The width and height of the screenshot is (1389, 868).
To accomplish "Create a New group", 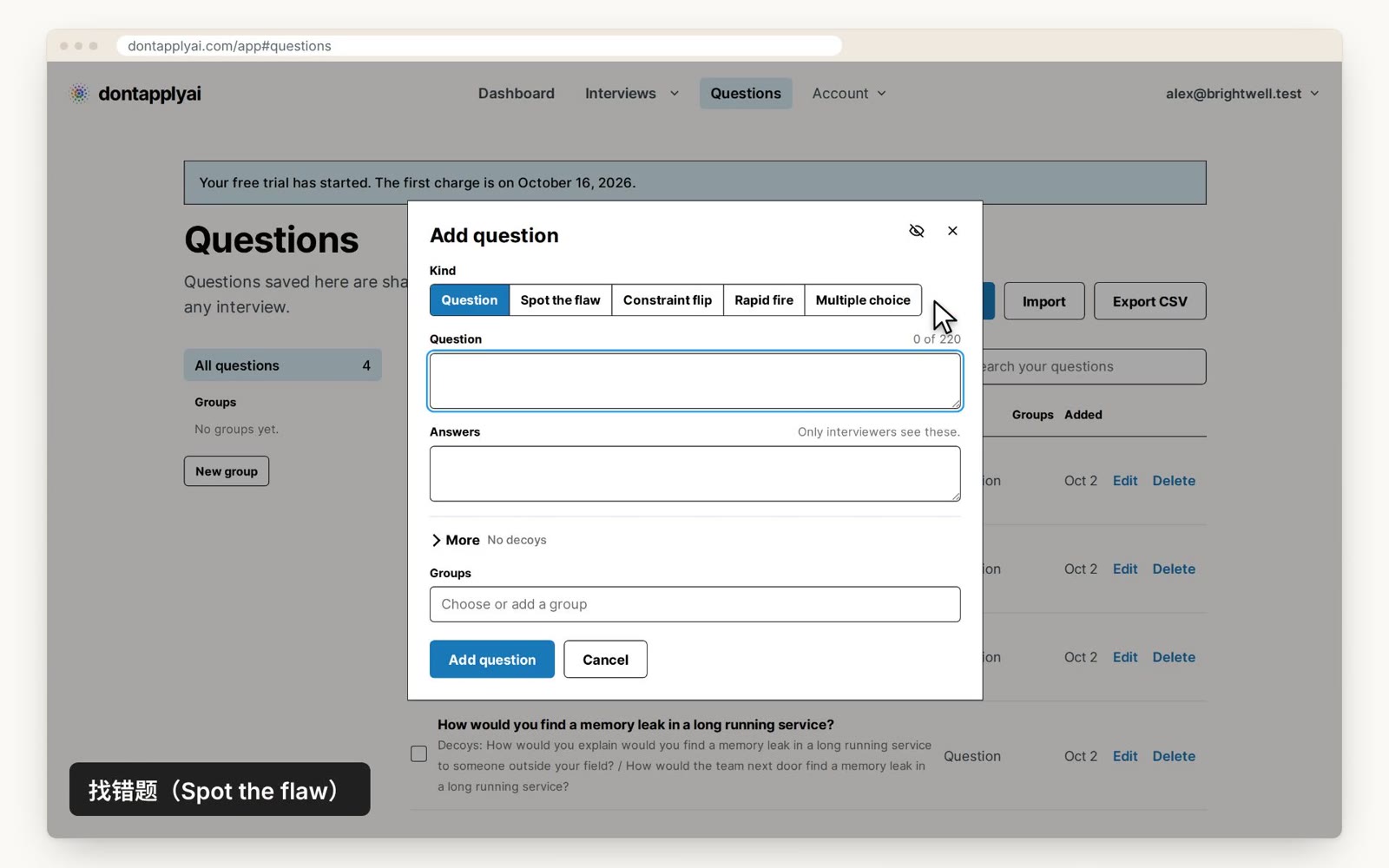I will click(x=227, y=471).
